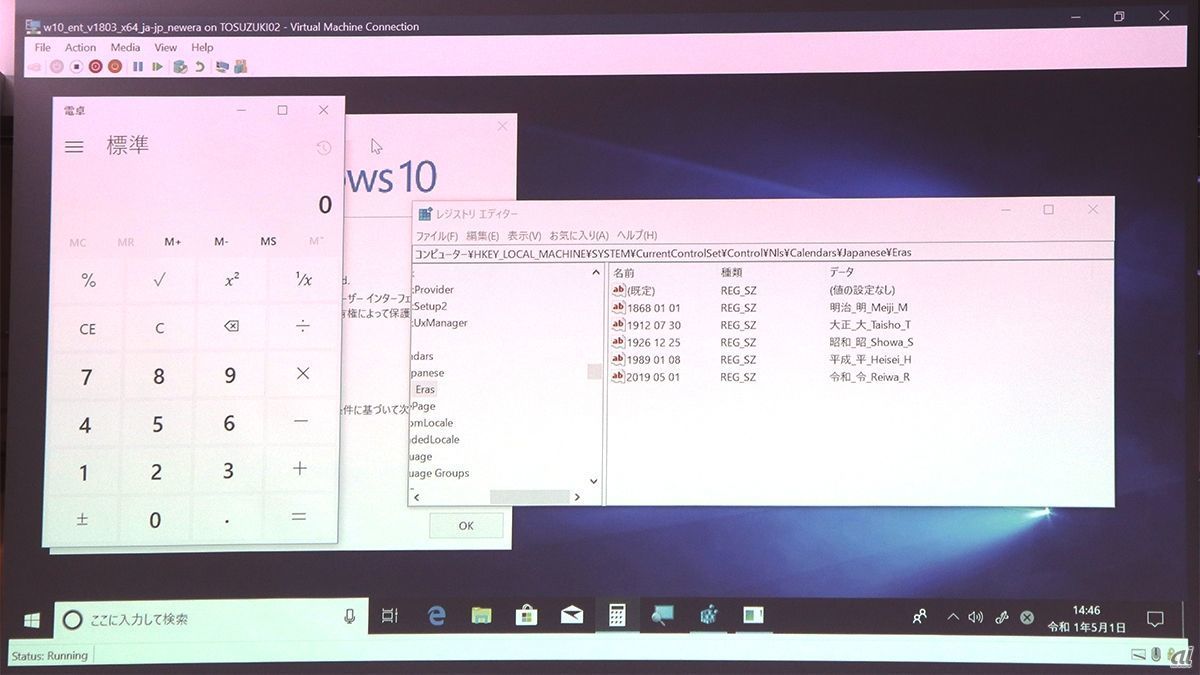Click the number 7 key
1200x675 pixels.
pyautogui.click(x=86, y=377)
